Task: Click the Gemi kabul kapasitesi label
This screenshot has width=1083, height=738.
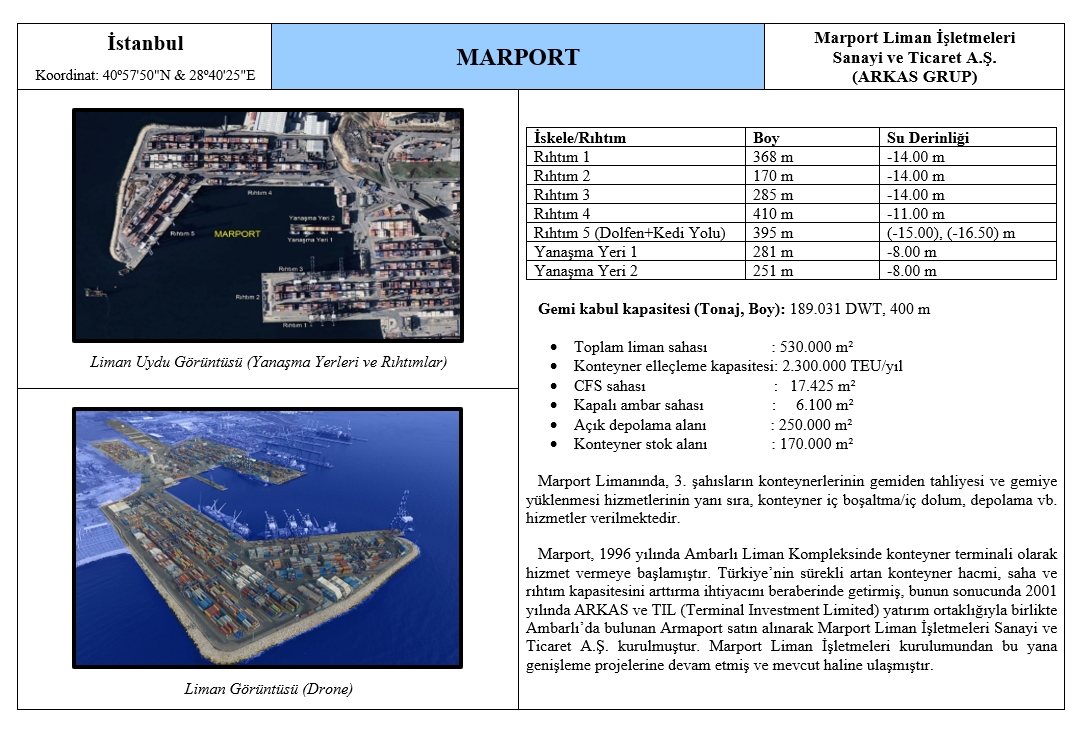Action: [661, 309]
